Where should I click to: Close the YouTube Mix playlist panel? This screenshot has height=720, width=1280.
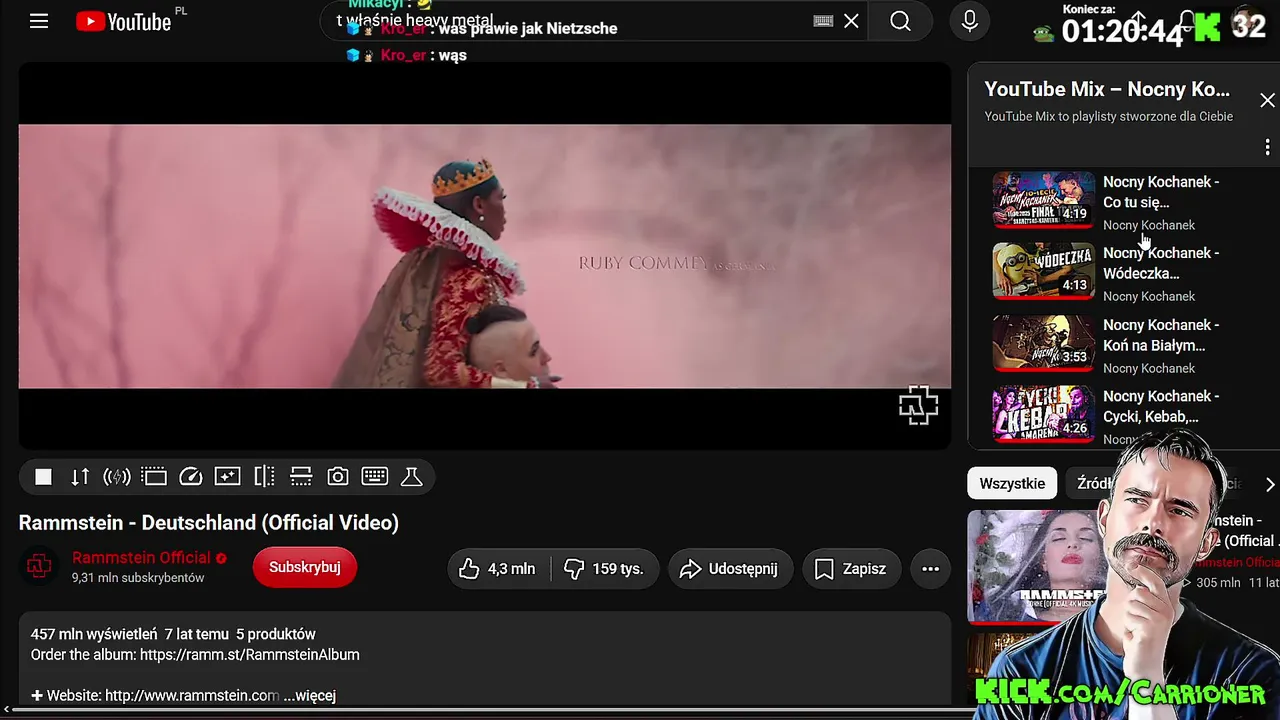(1267, 100)
